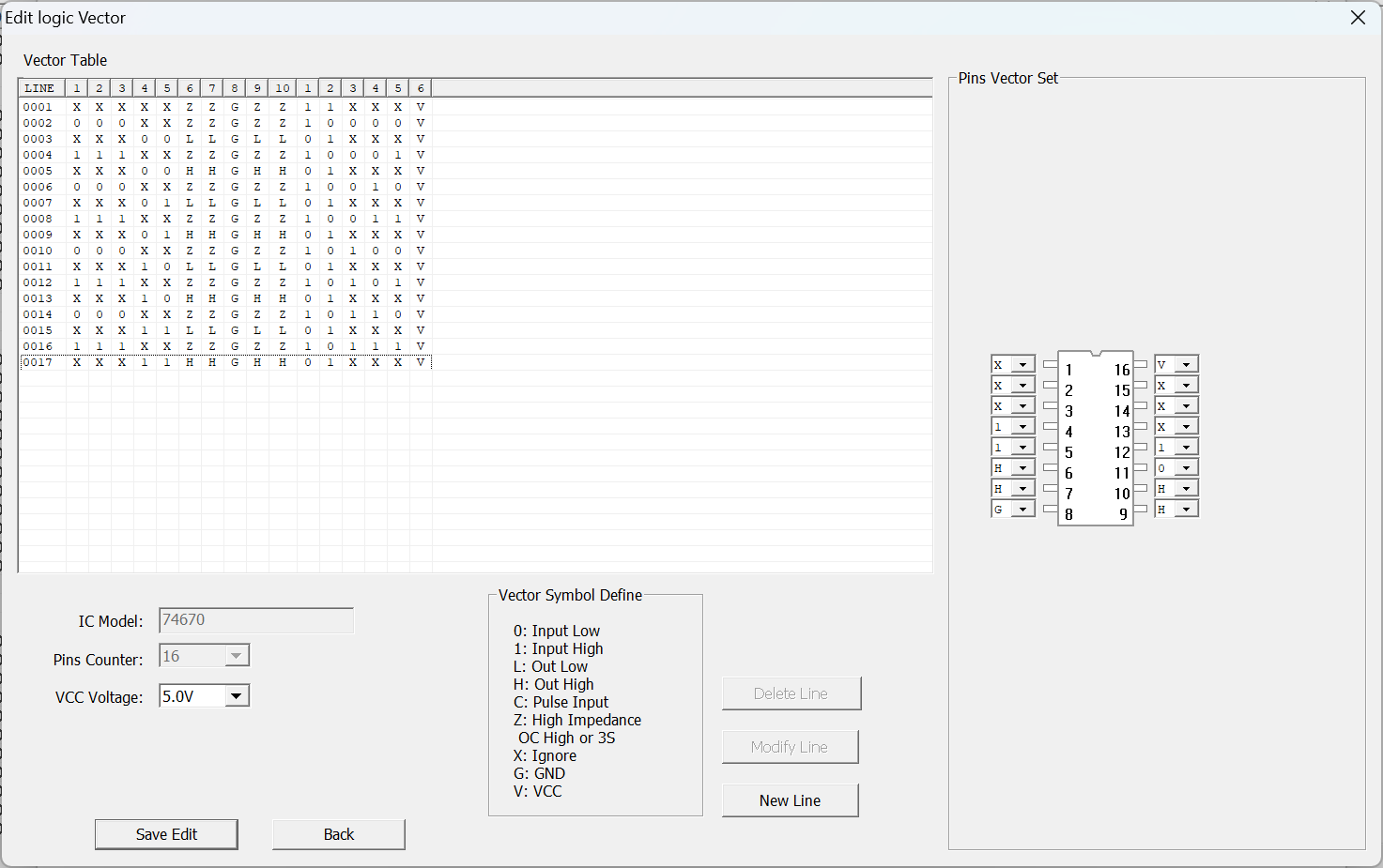Expand the pin 9 value dropdown
This screenshot has width=1383, height=868.
click(x=1186, y=510)
